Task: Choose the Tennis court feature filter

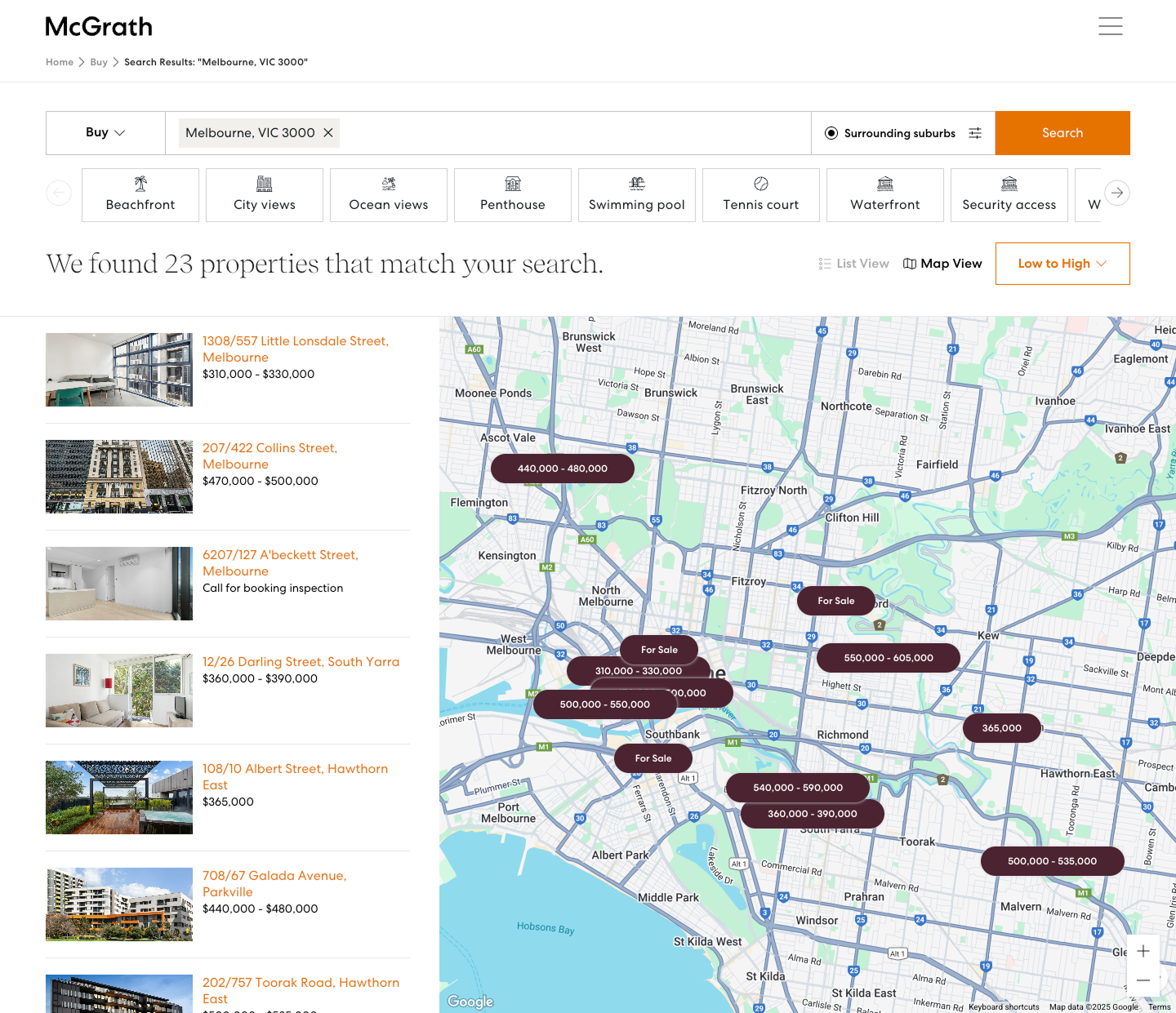Action: pyautogui.click(x=760, y=195)
